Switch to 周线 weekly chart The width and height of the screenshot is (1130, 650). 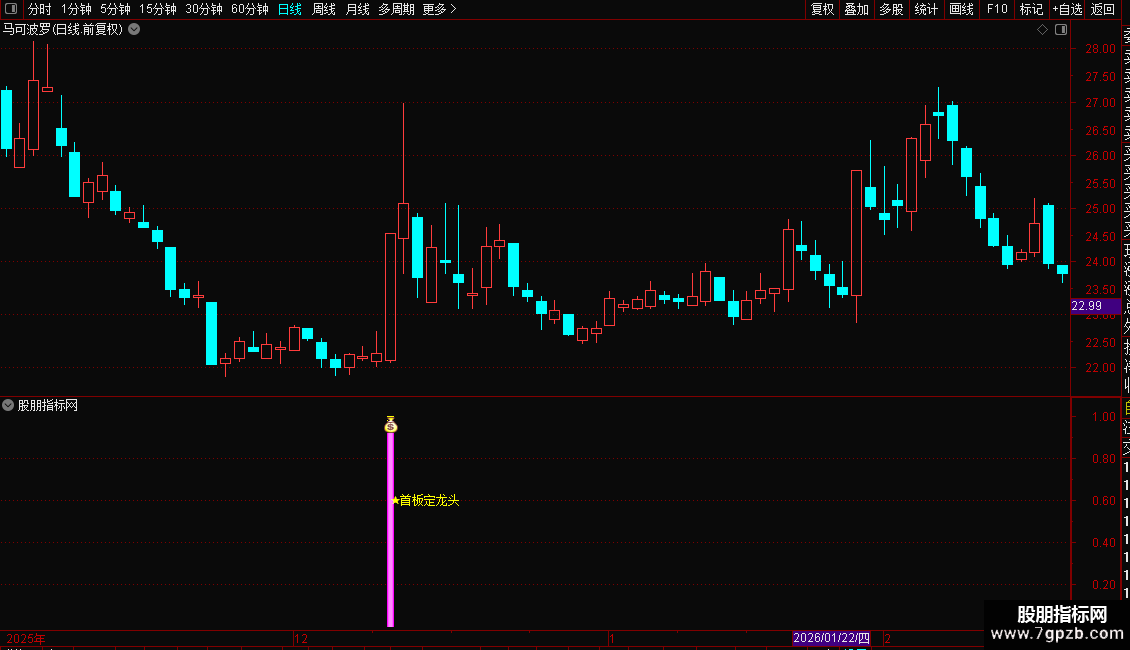click(x=324, y=9)
